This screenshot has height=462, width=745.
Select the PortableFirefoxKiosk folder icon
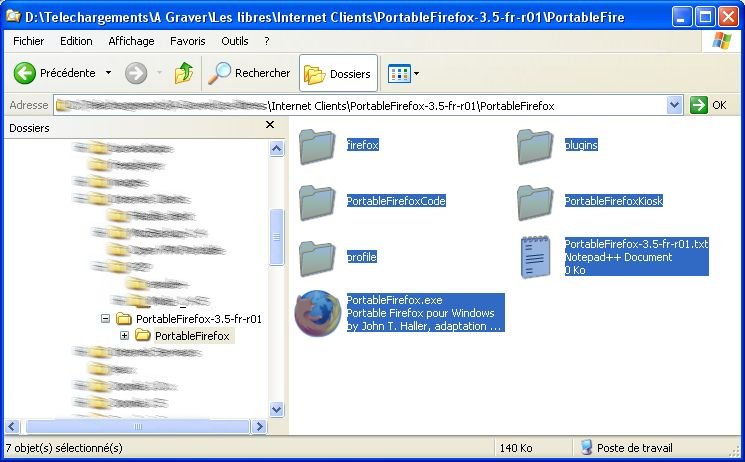click(x=535, y=202)
